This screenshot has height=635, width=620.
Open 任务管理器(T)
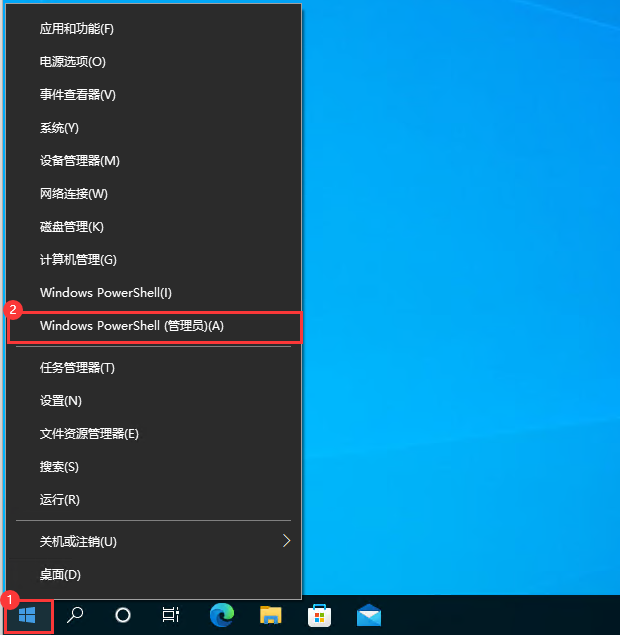153,368
